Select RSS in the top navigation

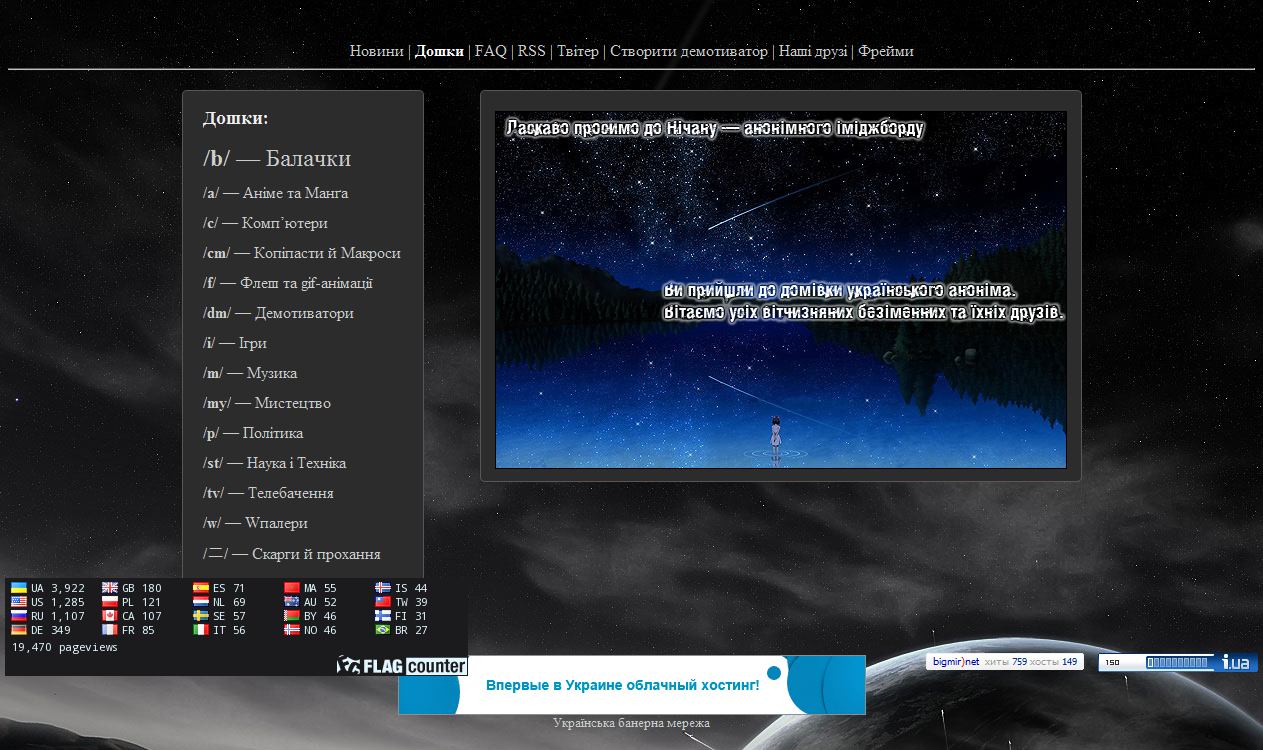(x=531, y=51)
